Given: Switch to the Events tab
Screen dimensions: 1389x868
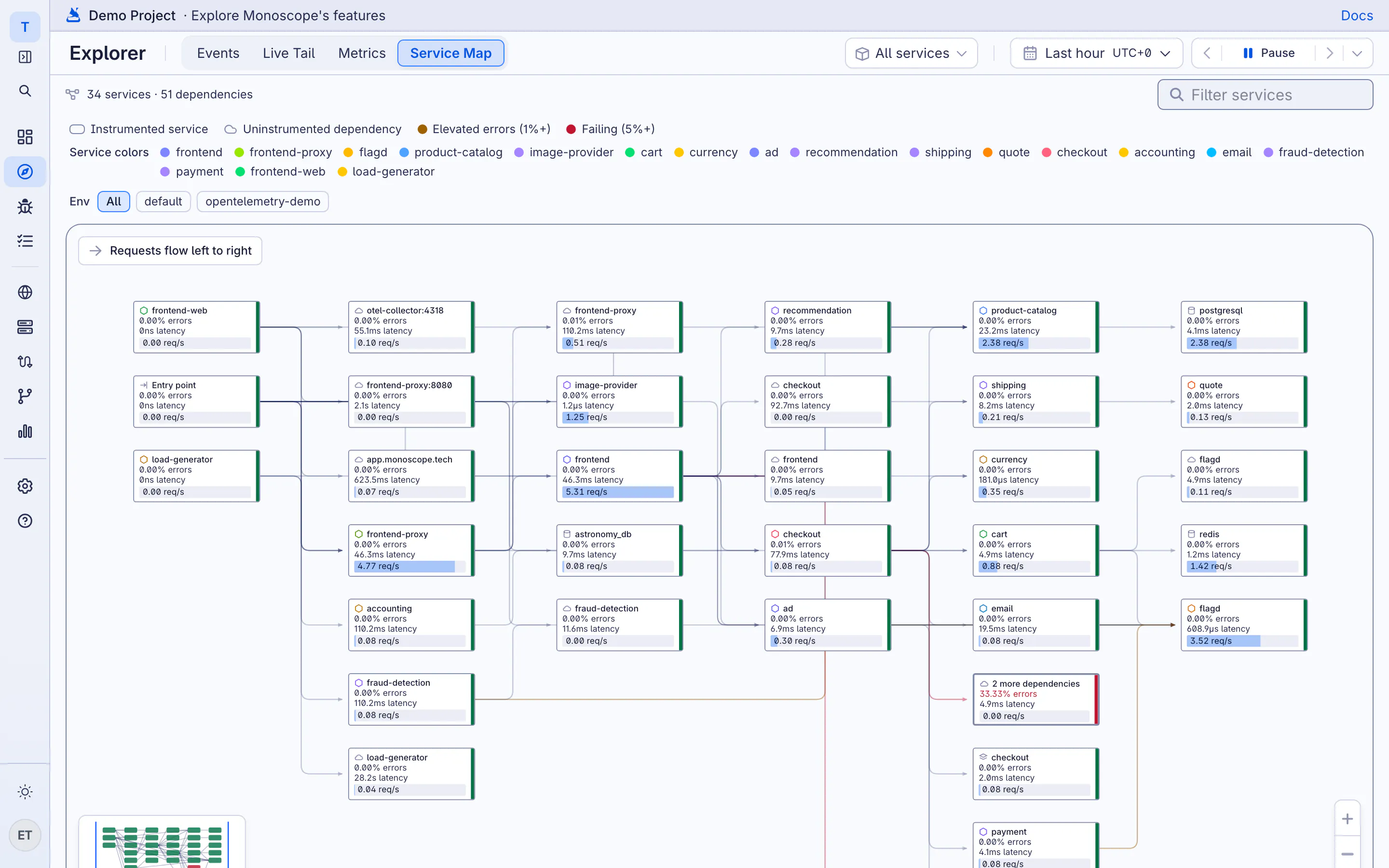Looking at the screenshot, I should [218, 54].
